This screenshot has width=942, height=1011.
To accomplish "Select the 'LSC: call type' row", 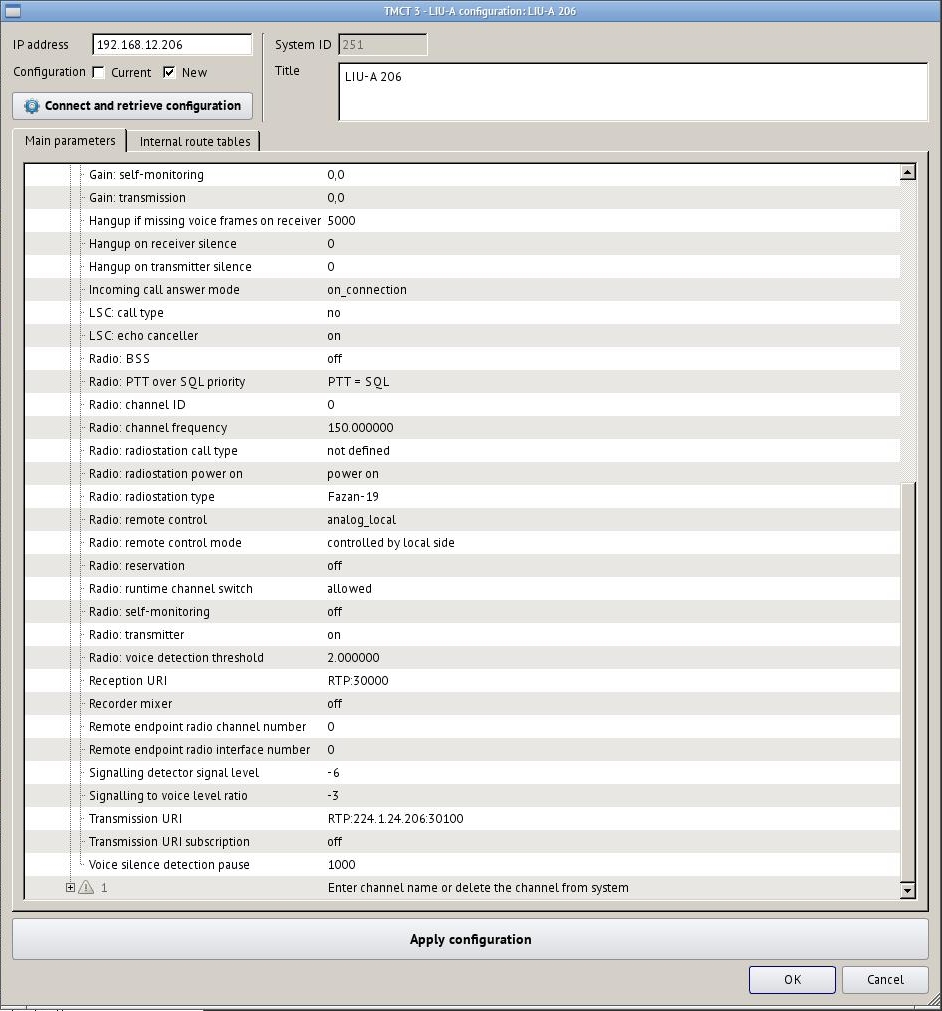I will pos(462,313).
